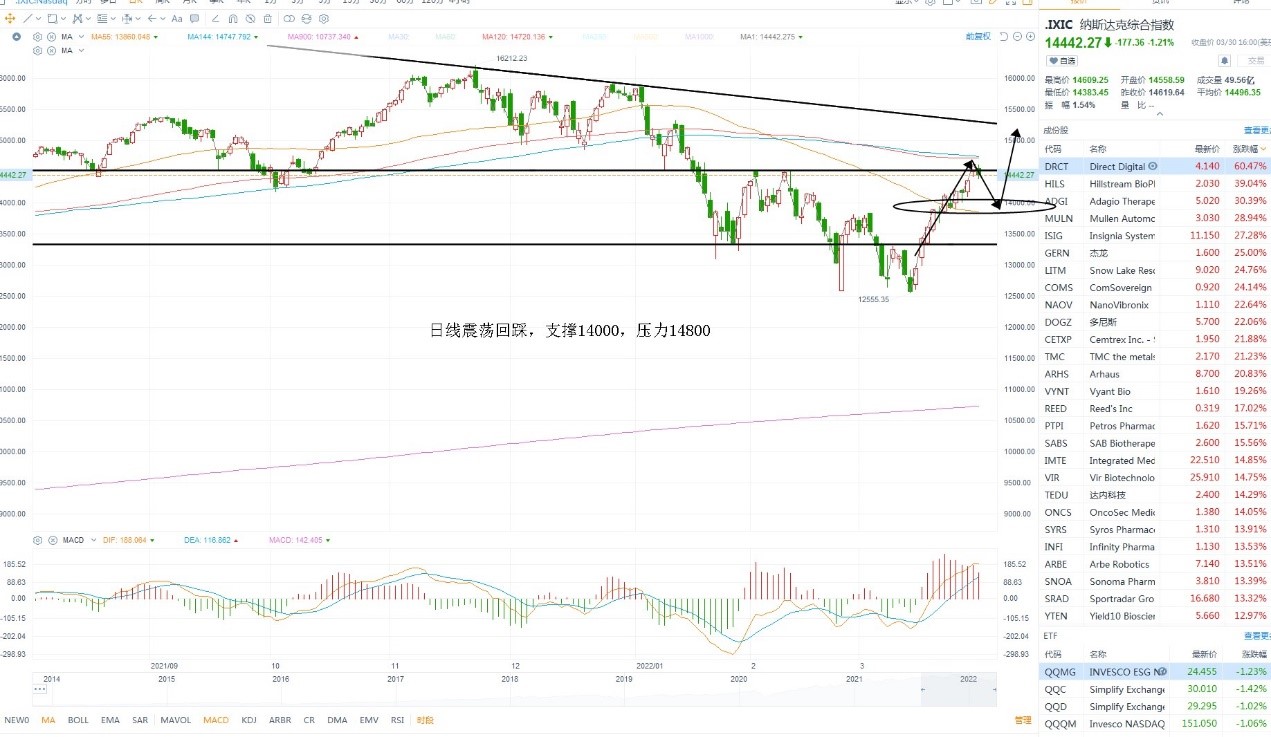
Task: Delete drawings with trash icon
Action: (268, 18)
